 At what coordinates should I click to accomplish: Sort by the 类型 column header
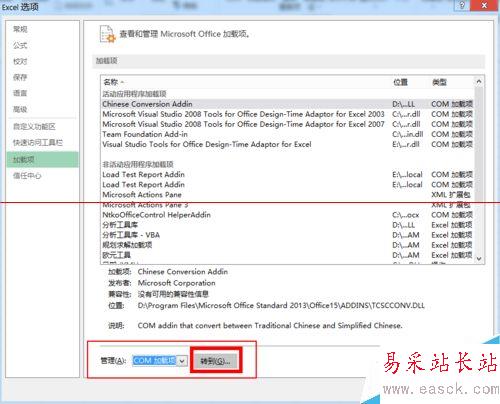pos(439,82)
